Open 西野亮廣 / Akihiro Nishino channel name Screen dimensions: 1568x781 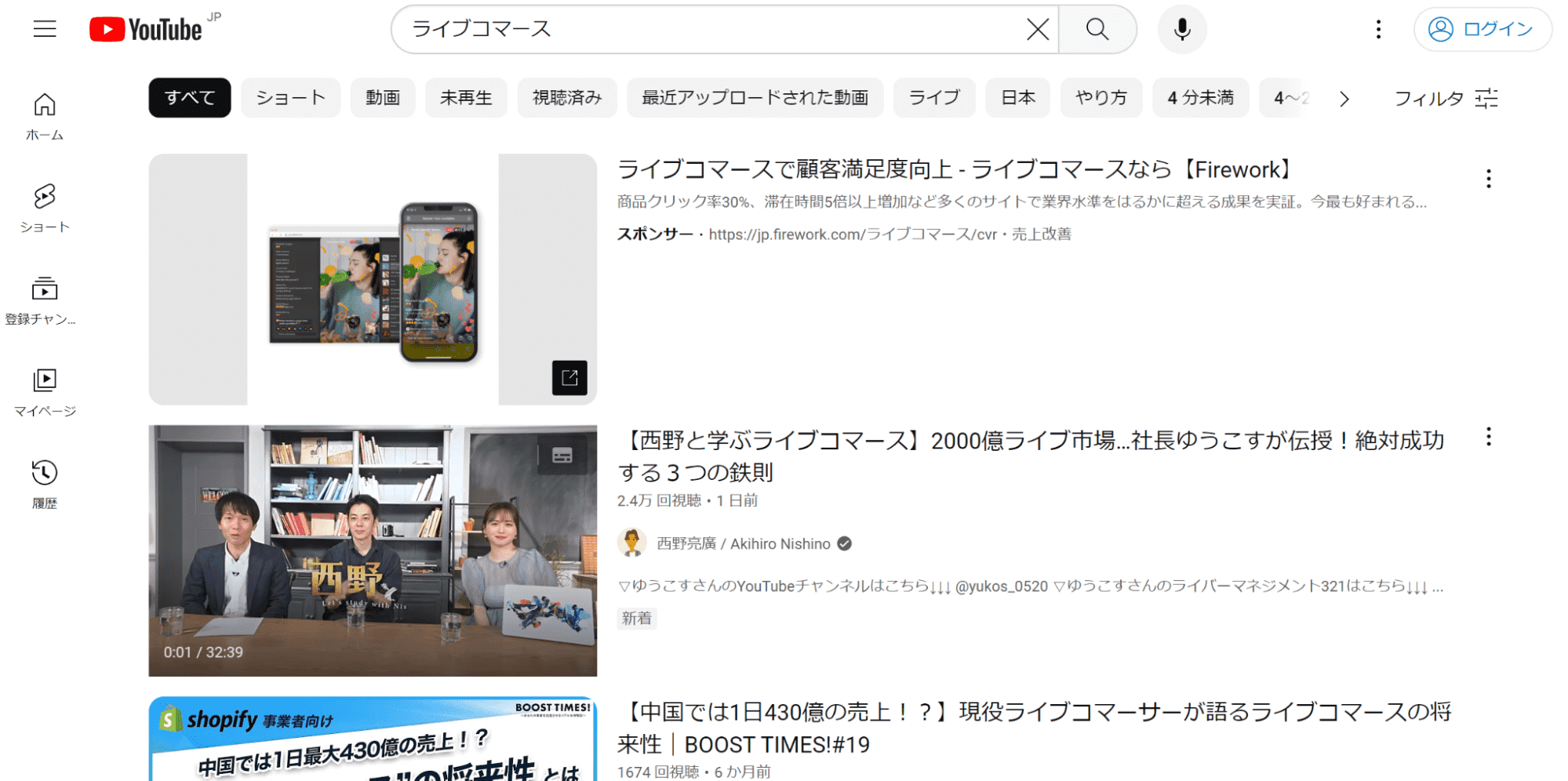(x=743, y=543)
